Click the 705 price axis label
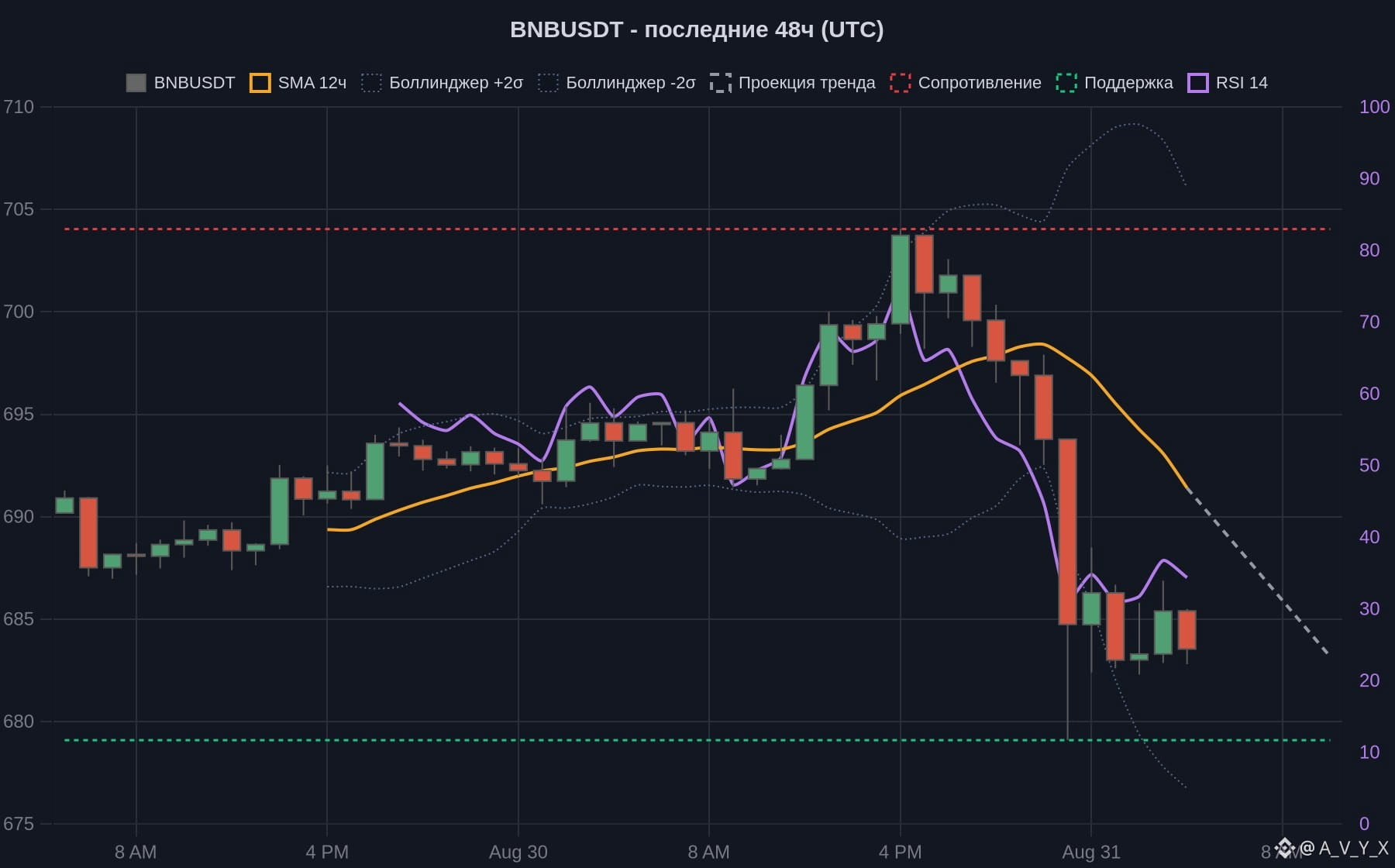Screen dimensions: 1395x868 pos(19,209)
